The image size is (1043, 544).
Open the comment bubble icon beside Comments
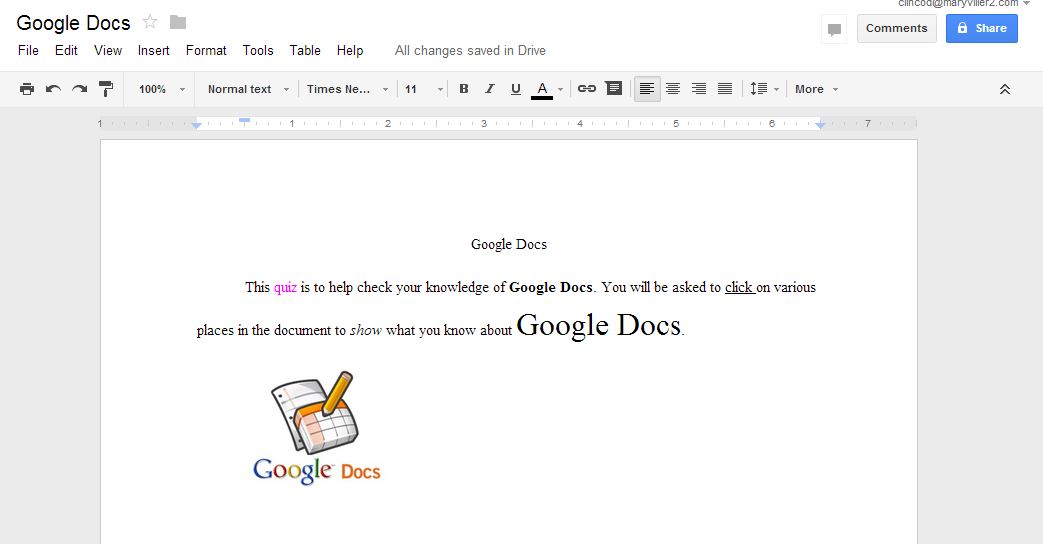pyautogui.click(x=834, y=29)
